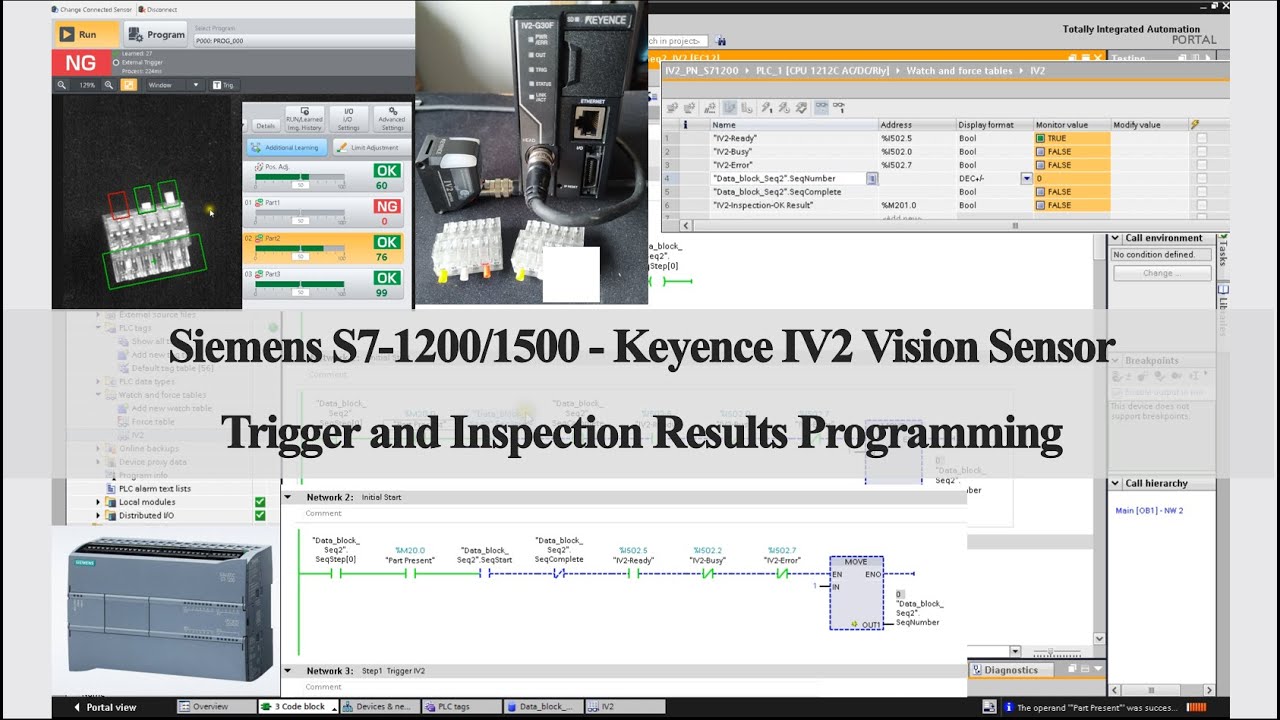1280x720 pixels.
Task: Toggle show all modify columns icon
Action: point(729,107)
